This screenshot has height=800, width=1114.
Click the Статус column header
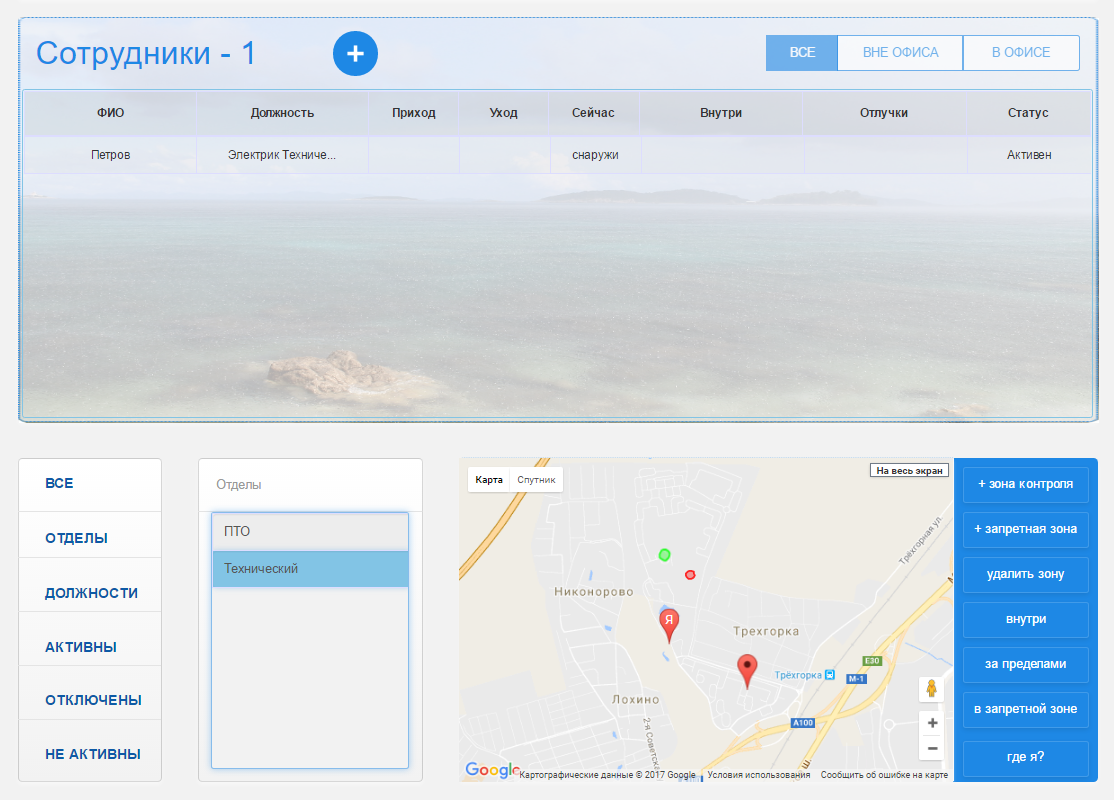click(1028, 113)
